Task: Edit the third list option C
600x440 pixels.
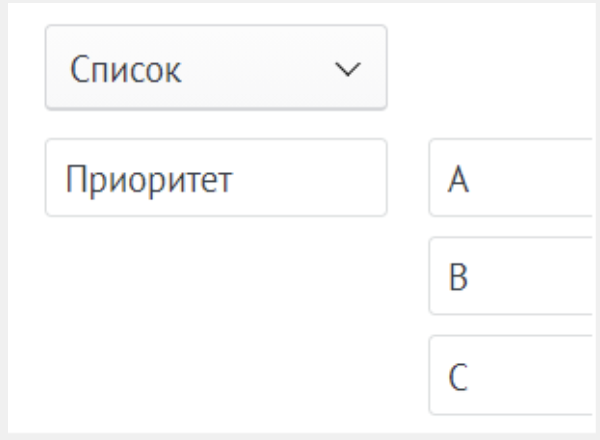Action: (x=510, y=375)
